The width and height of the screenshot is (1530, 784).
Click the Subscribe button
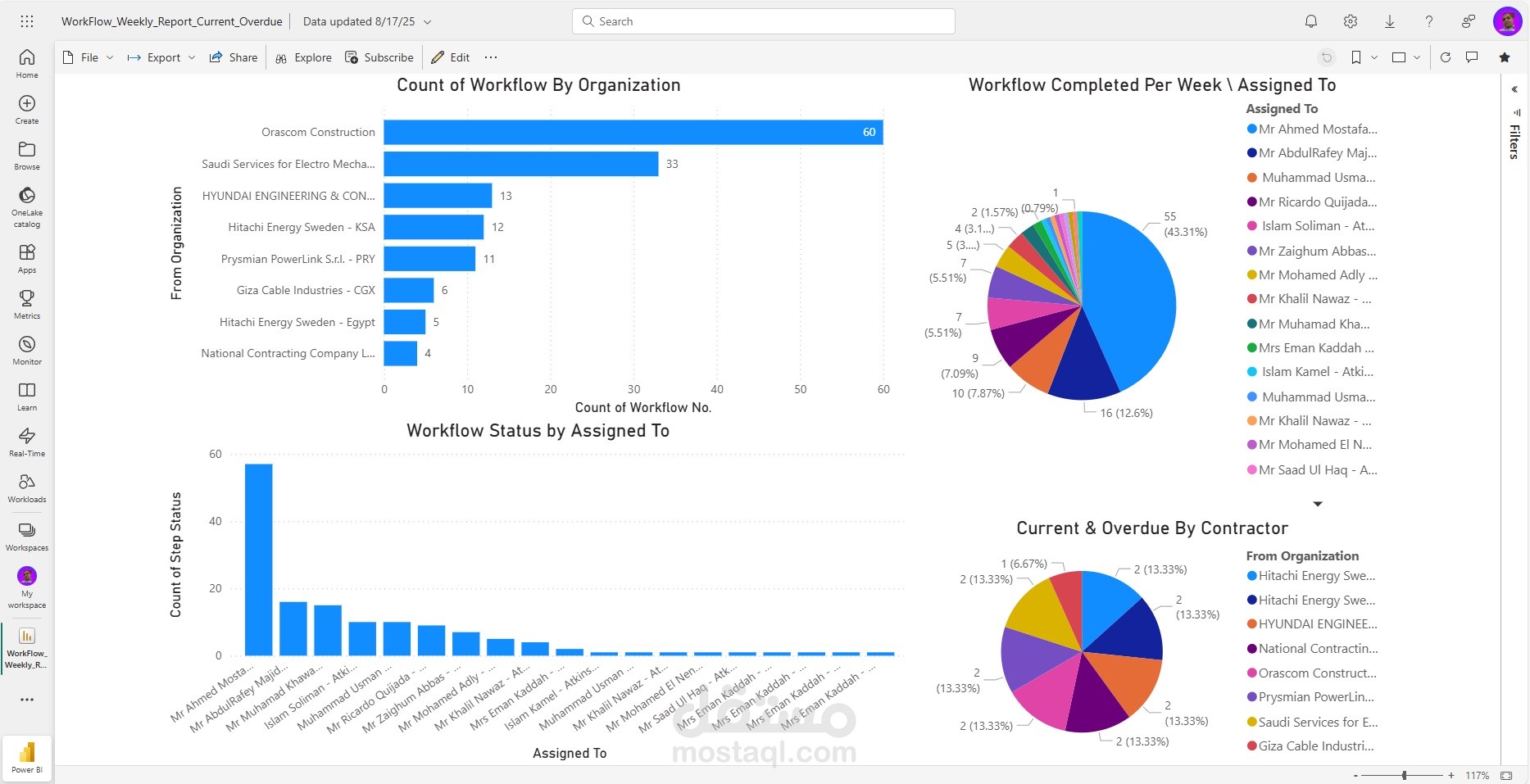coord(379,57)
